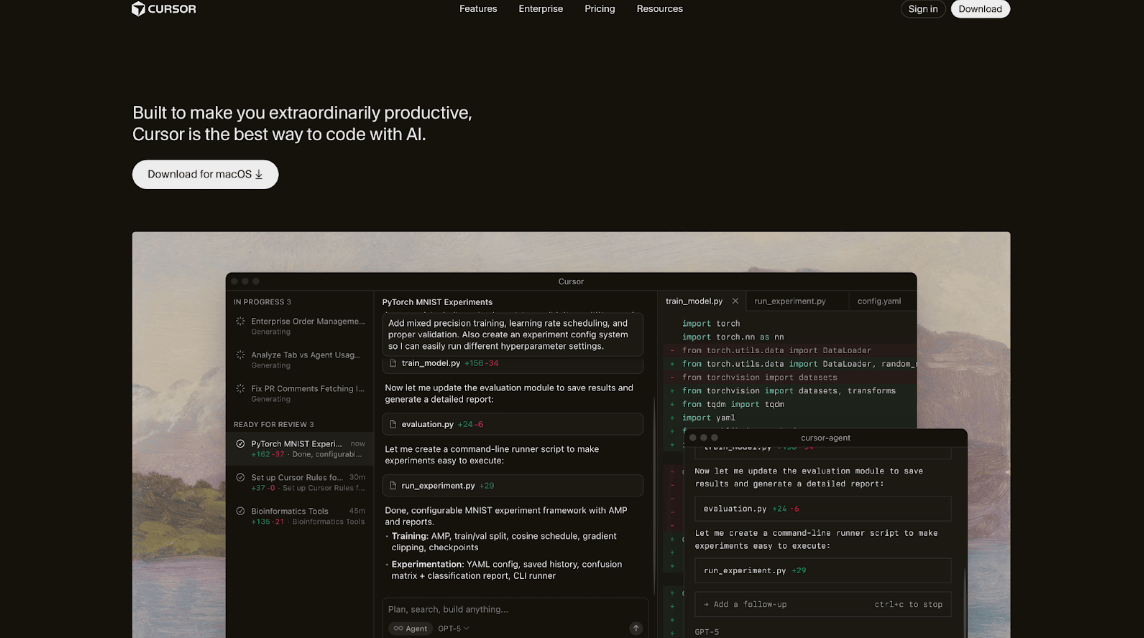Viewport: 1144px width, 638px height.
Task: Click the 'import yaml' code line
Action: click(x=708, y=418)
